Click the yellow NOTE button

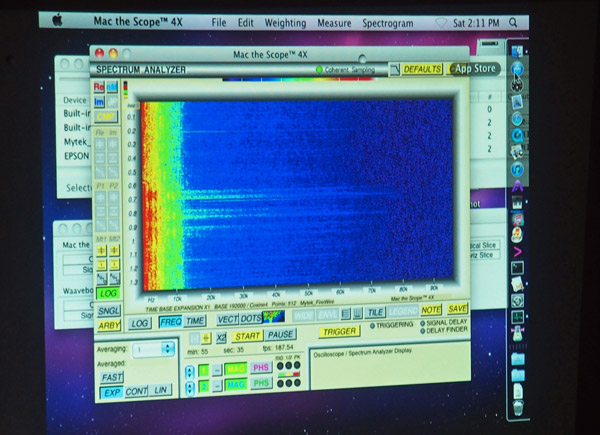pyautogui.click(x=431, y=310)
